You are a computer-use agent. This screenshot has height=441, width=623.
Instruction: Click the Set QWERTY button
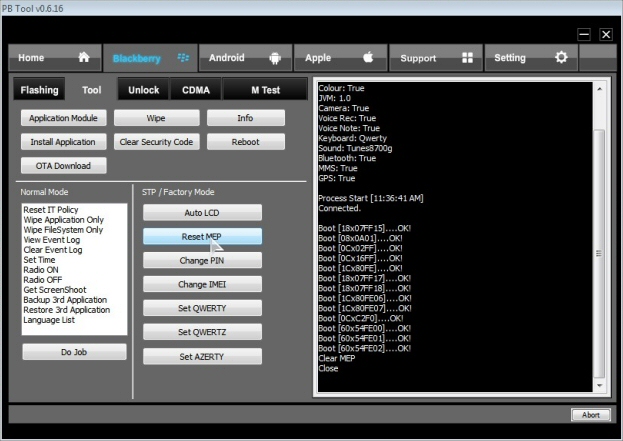(202, 308)
